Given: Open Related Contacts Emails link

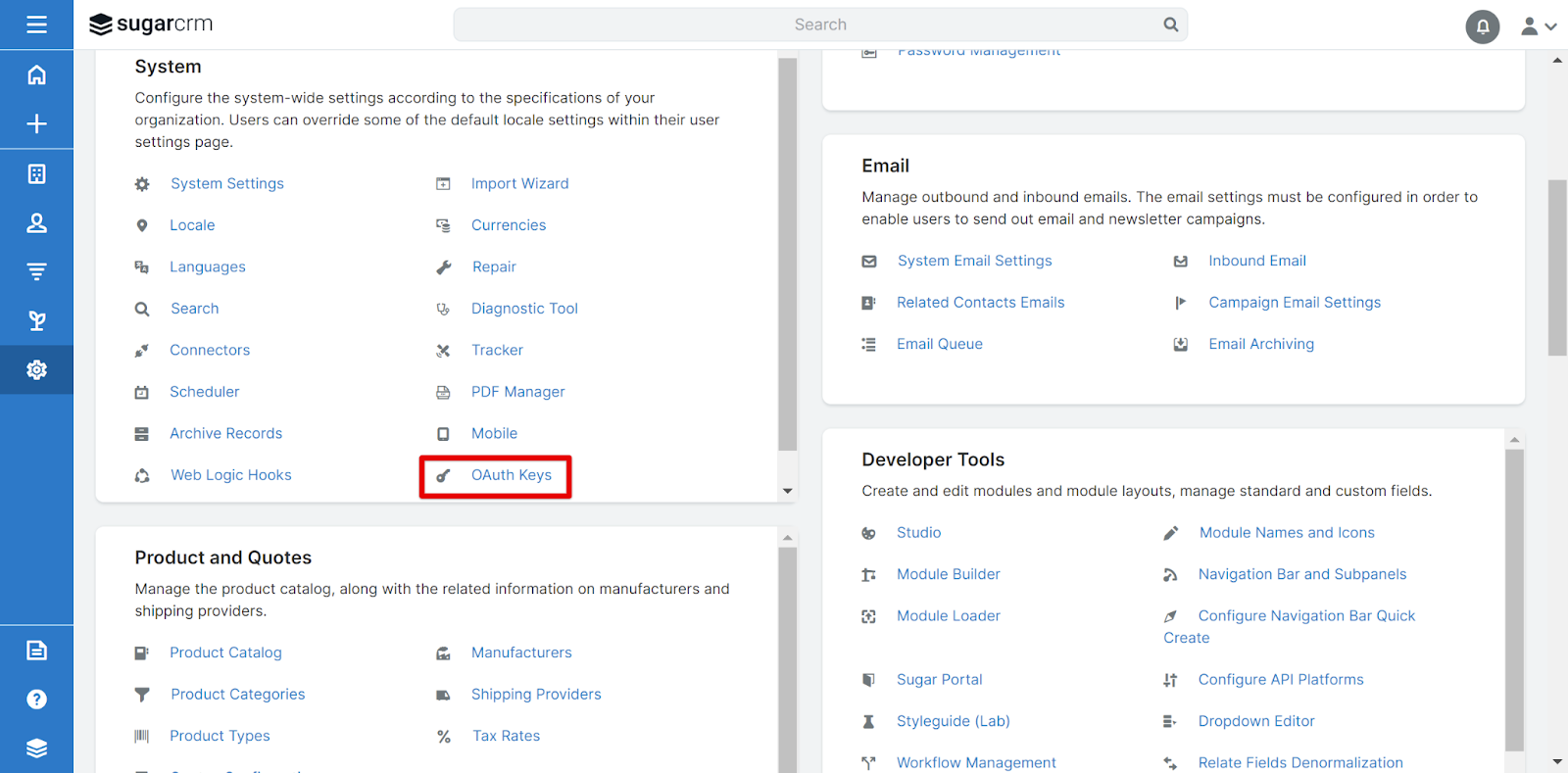Looking at the screenshot, I should [x=981, y=303].
